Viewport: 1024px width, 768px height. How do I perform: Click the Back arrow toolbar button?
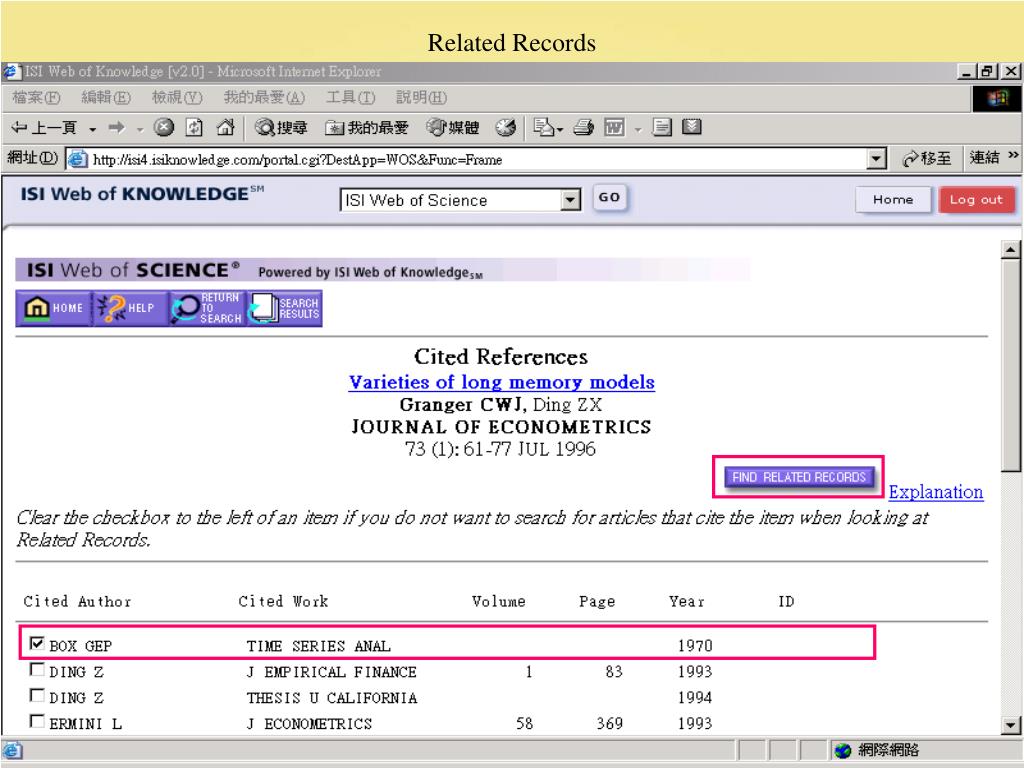click(44, 127)
